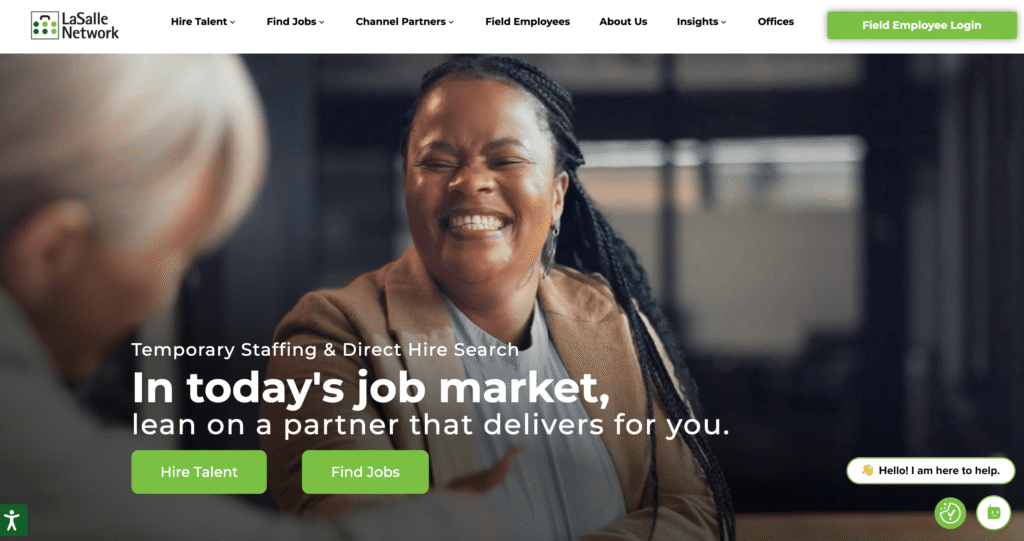The height and width of the screenshot is (541, 1024).
Task: Click the "Hello! I am here to help." chat bubble
Action: (x=931, y=470)
